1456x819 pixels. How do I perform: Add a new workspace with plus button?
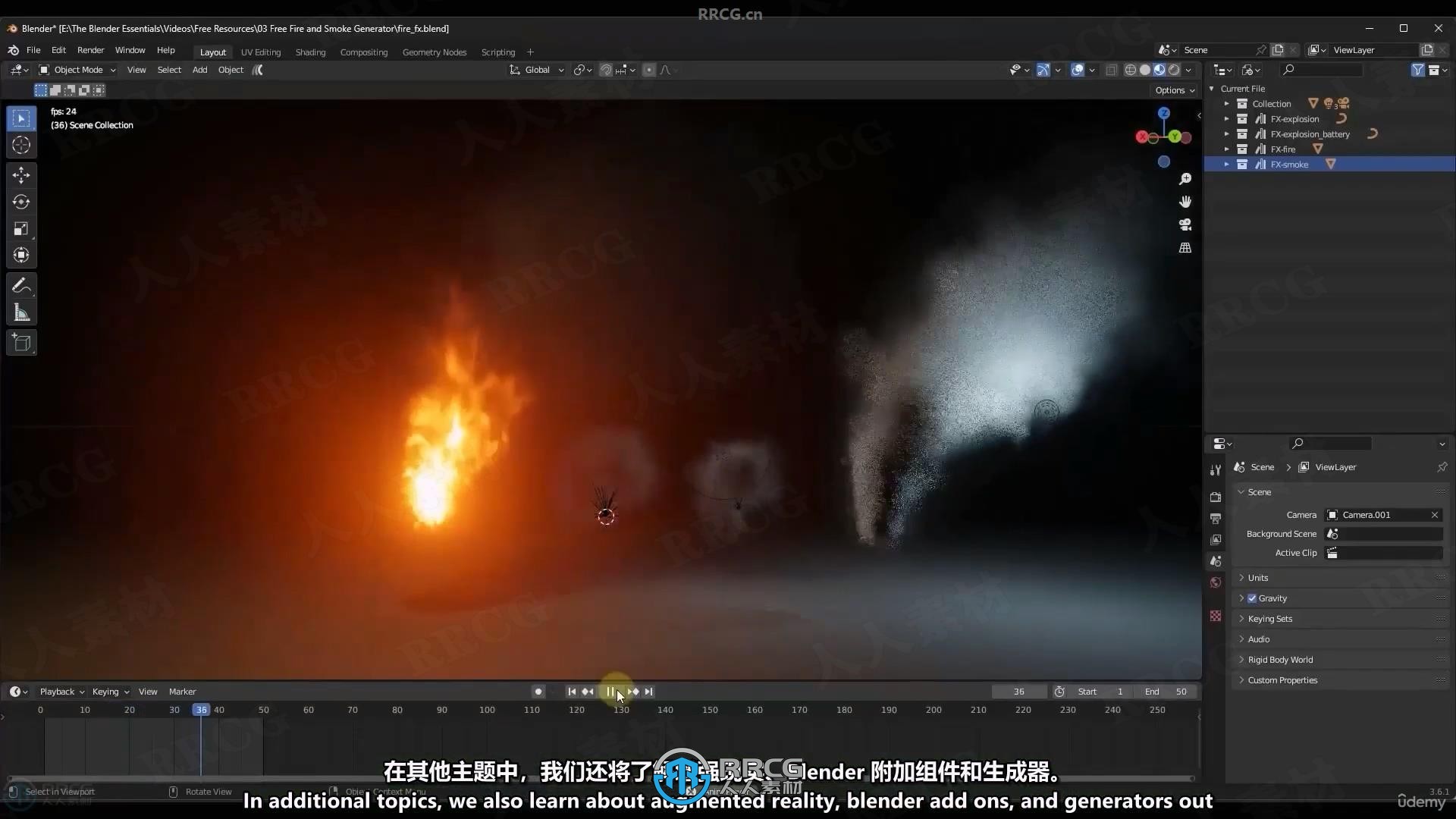click(530, 52)
